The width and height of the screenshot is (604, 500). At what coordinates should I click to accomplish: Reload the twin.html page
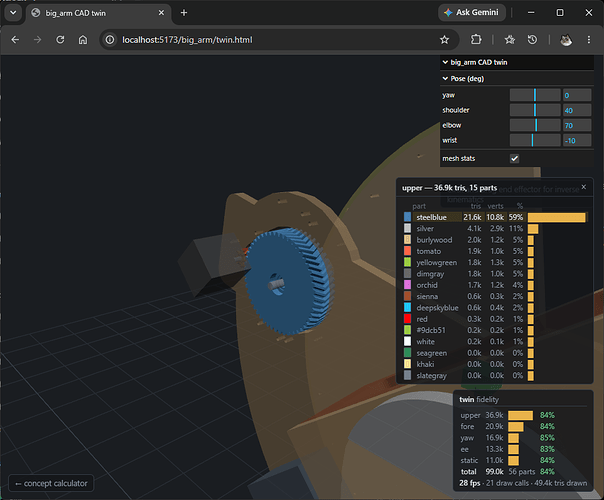point(60,40)
